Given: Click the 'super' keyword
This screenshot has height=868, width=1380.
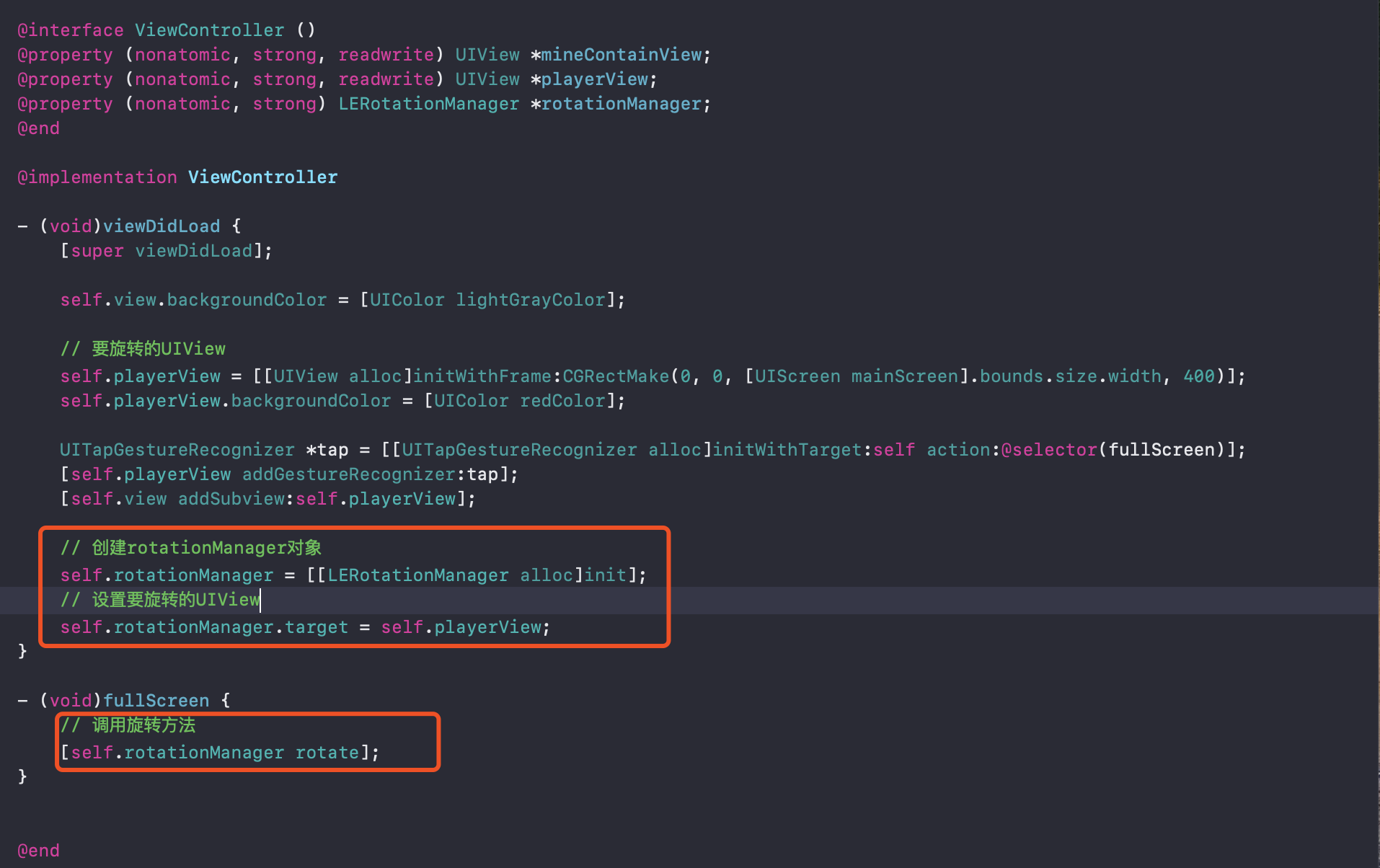Looking at the screenshot, I should (97, 251).
